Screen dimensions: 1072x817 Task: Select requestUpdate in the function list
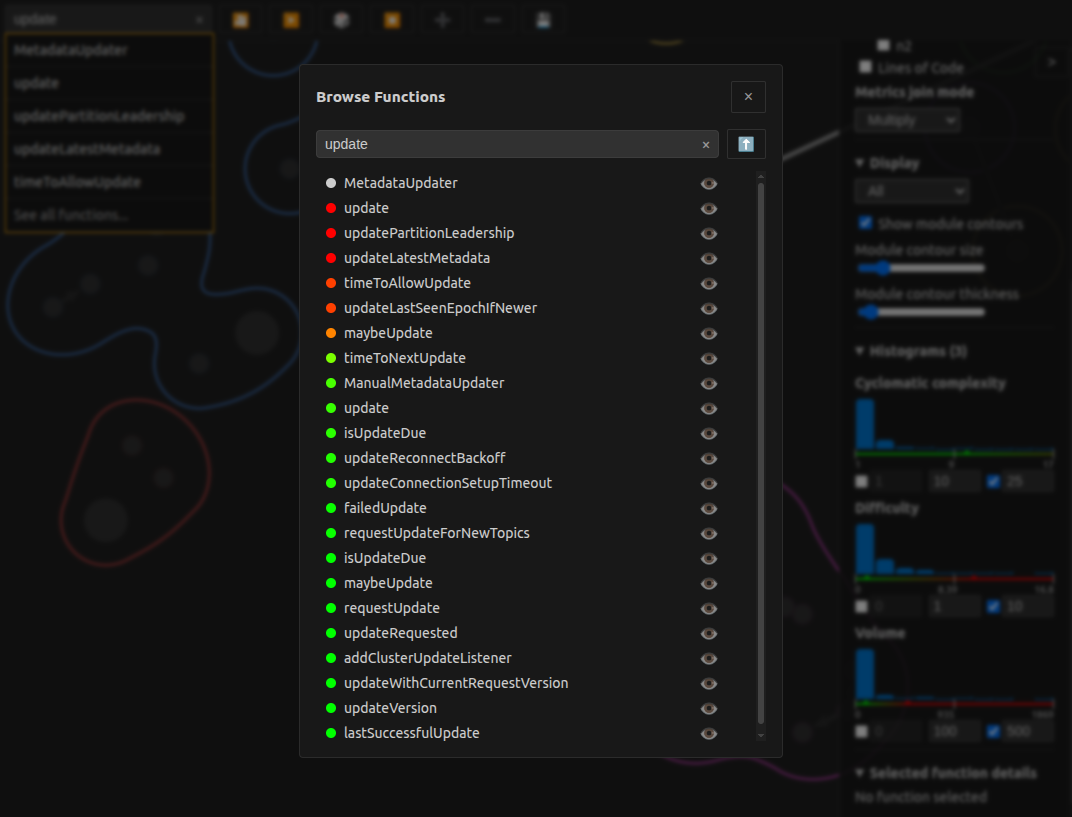(392, 608)
